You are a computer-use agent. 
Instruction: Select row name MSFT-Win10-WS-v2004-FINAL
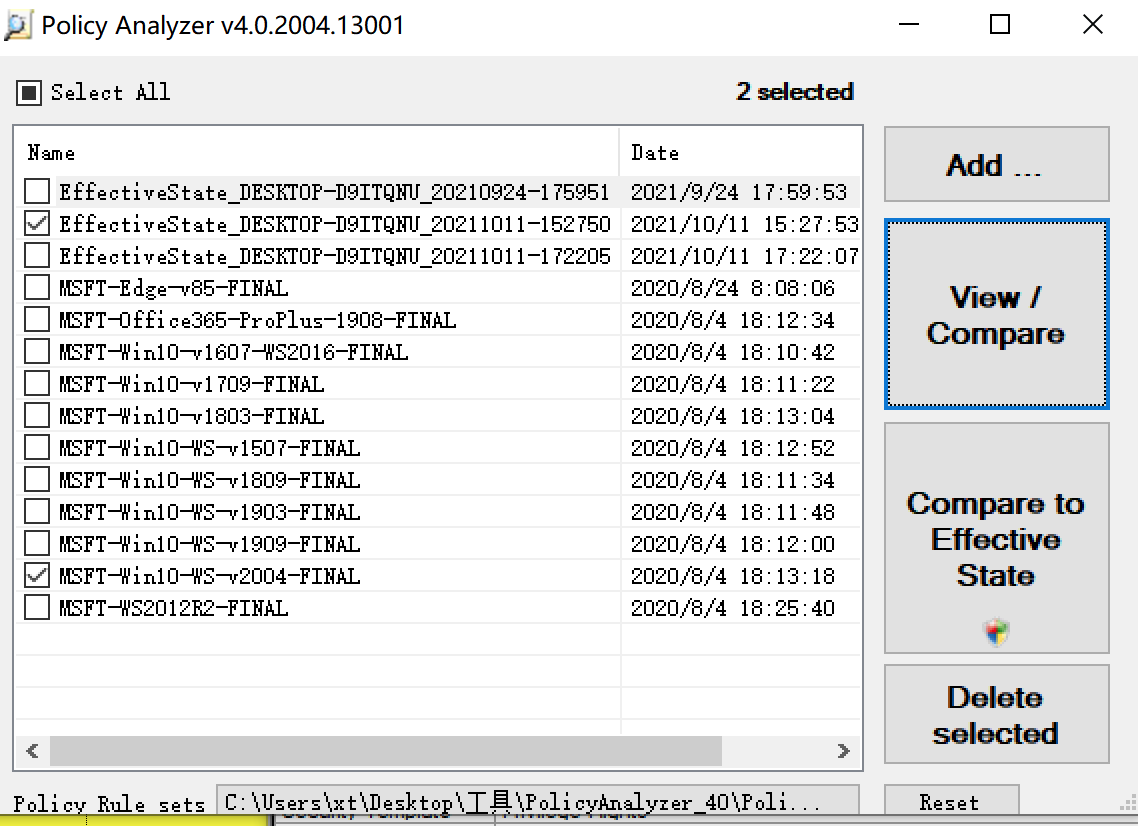click(210, 576)
